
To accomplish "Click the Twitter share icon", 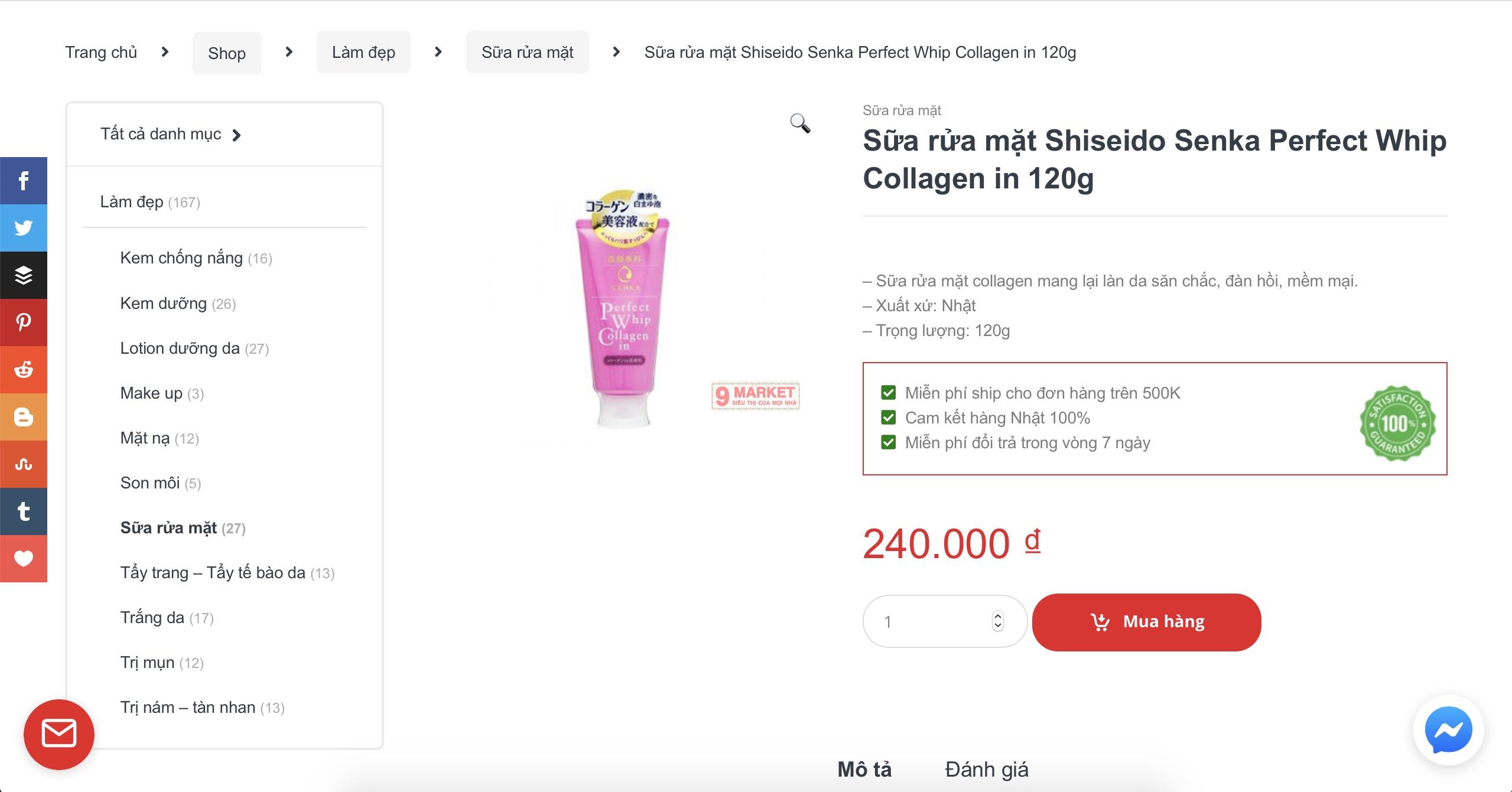I will coord(24,228).
